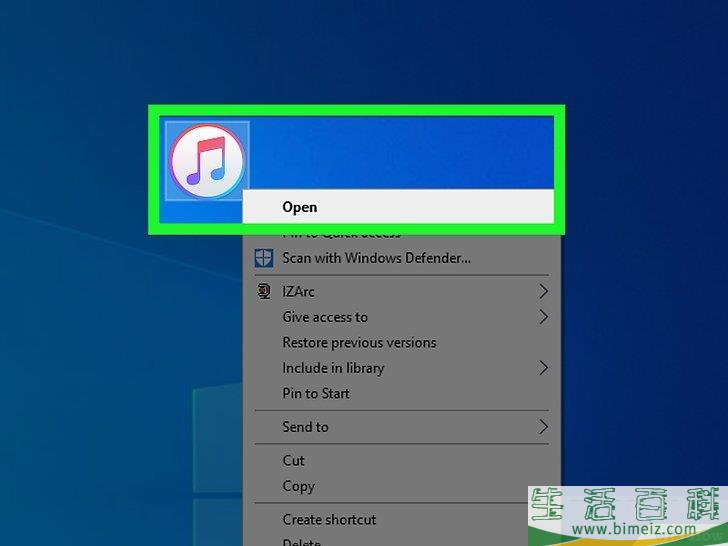Choose Open from the context menu
The height and width of the screenshot is (546, 728).
click(398, 207)
